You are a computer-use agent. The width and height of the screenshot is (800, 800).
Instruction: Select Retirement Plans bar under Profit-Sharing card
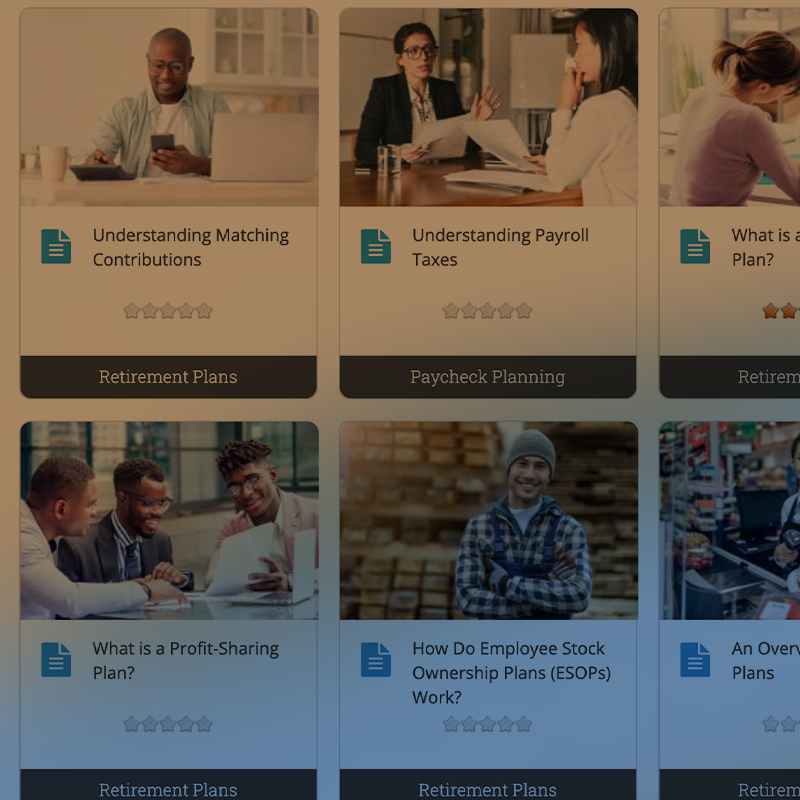168,785
